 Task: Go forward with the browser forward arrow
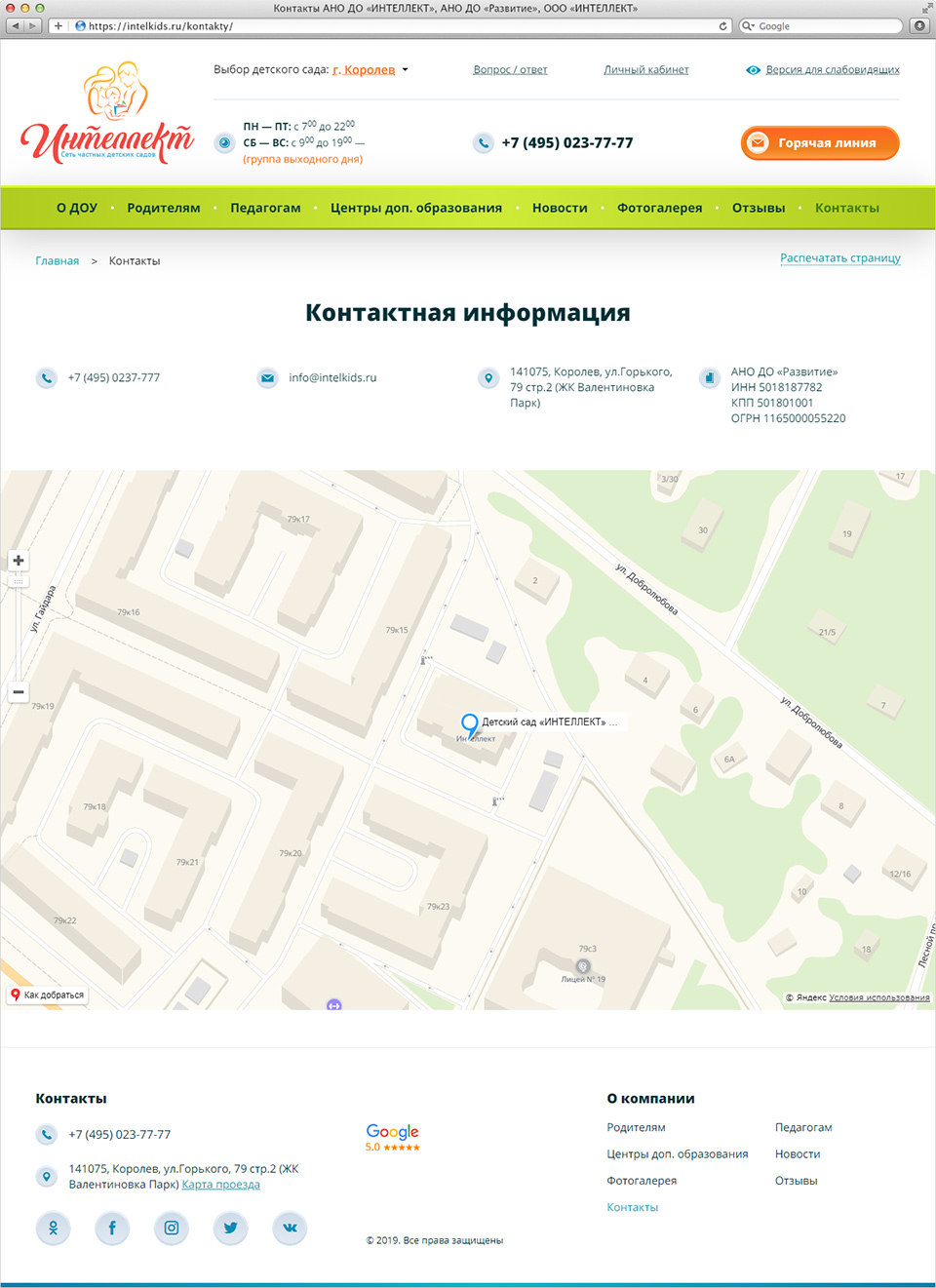point(33,26)
